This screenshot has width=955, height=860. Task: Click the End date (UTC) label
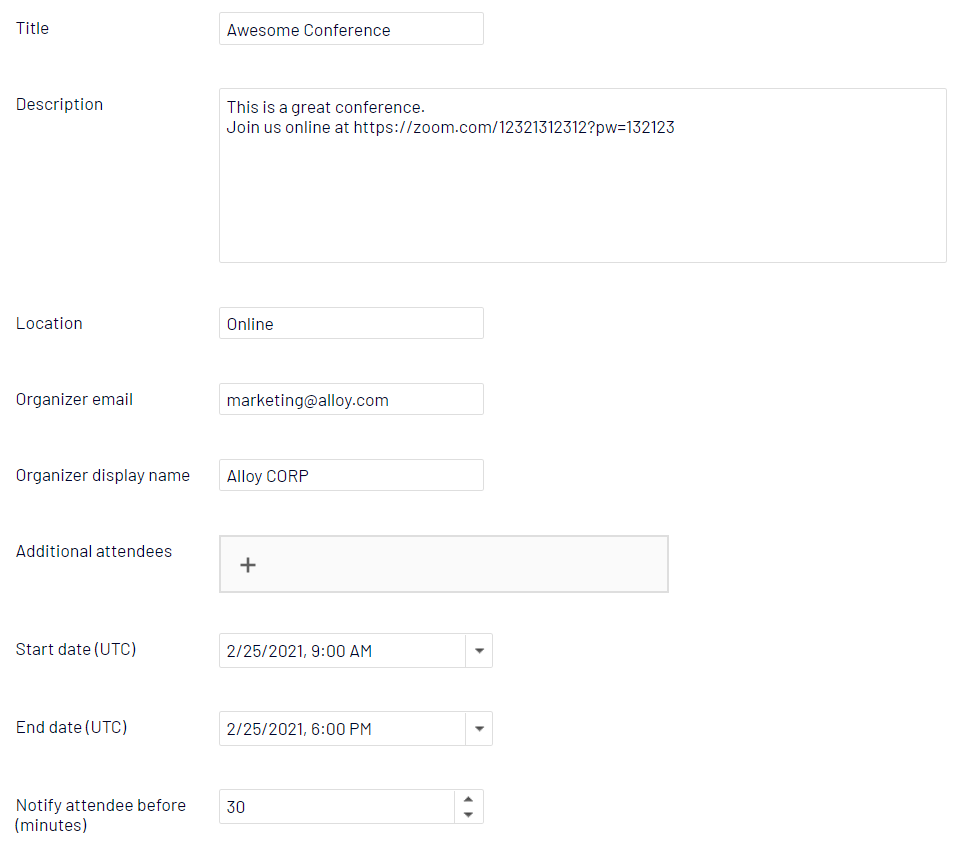pos(72,727)
